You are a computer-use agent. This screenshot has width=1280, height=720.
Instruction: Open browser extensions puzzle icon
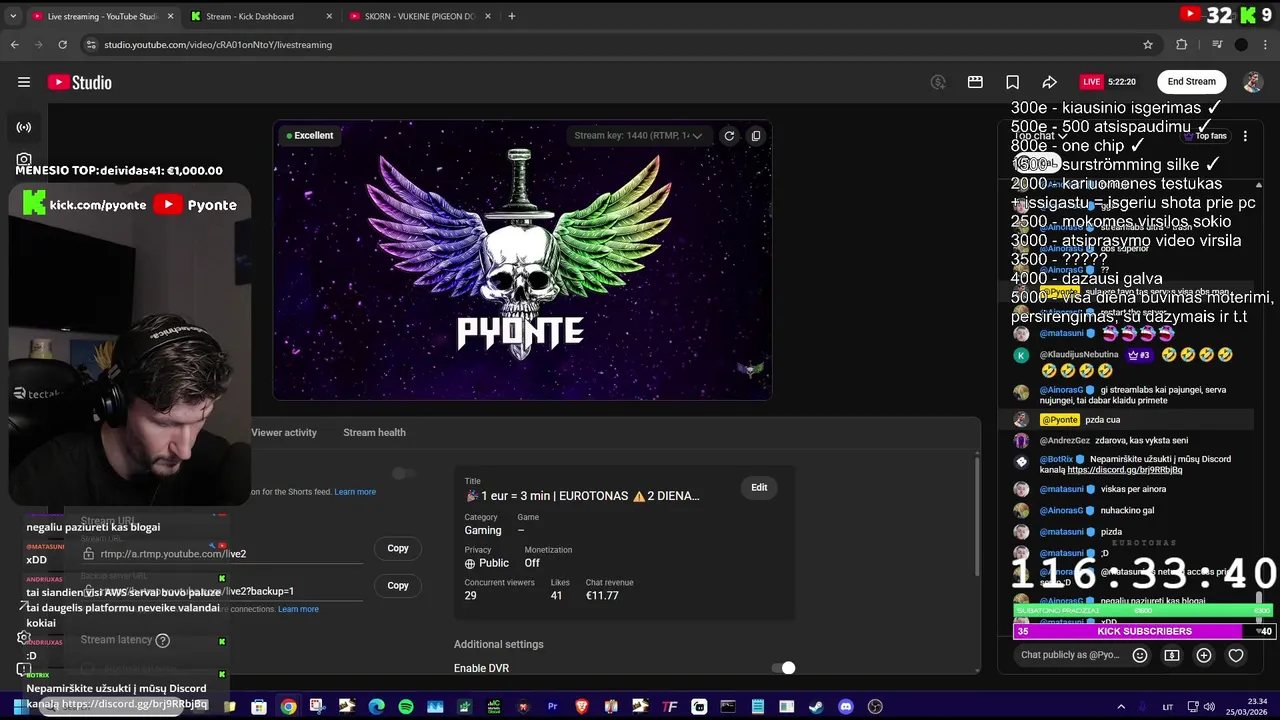(1182, 44)
